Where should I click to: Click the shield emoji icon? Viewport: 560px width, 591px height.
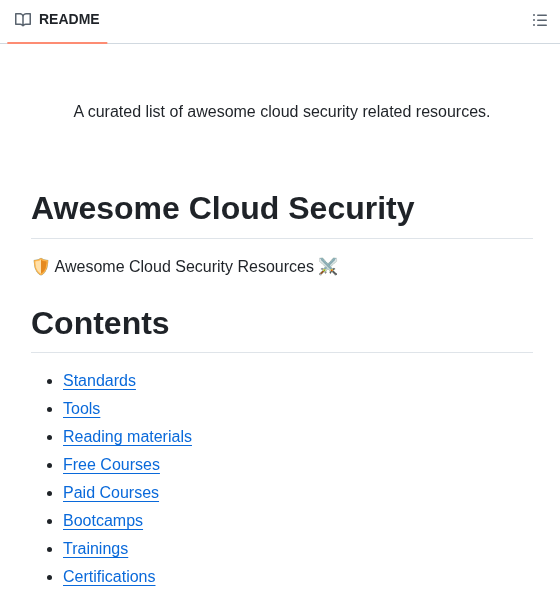click(x=41, y=266)
